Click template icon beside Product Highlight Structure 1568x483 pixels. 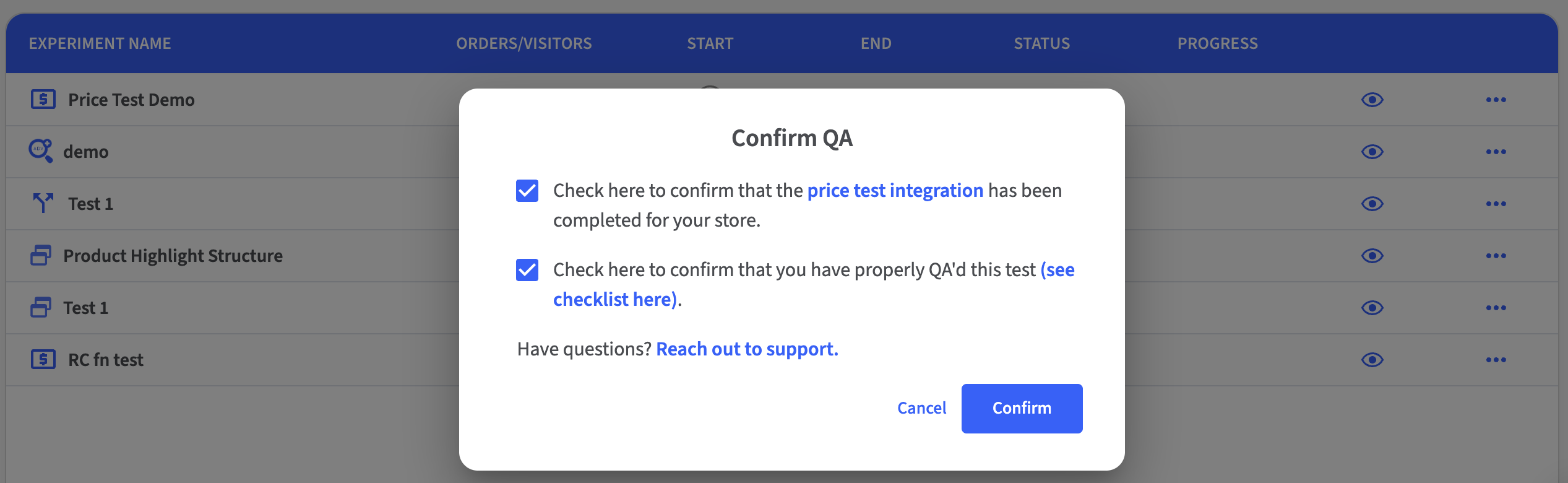tap(41, 255)
